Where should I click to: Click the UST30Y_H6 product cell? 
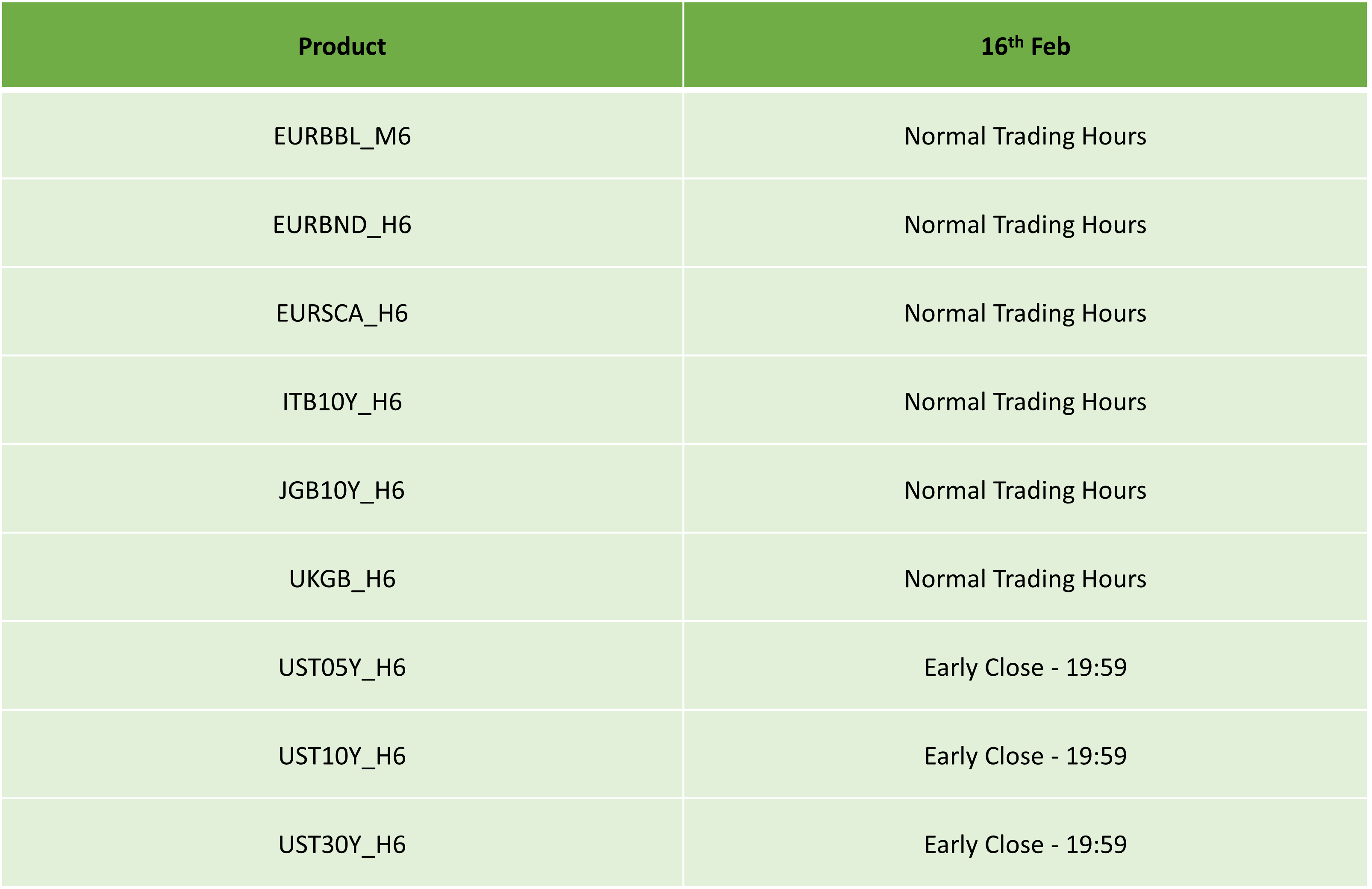pos(342,845)
